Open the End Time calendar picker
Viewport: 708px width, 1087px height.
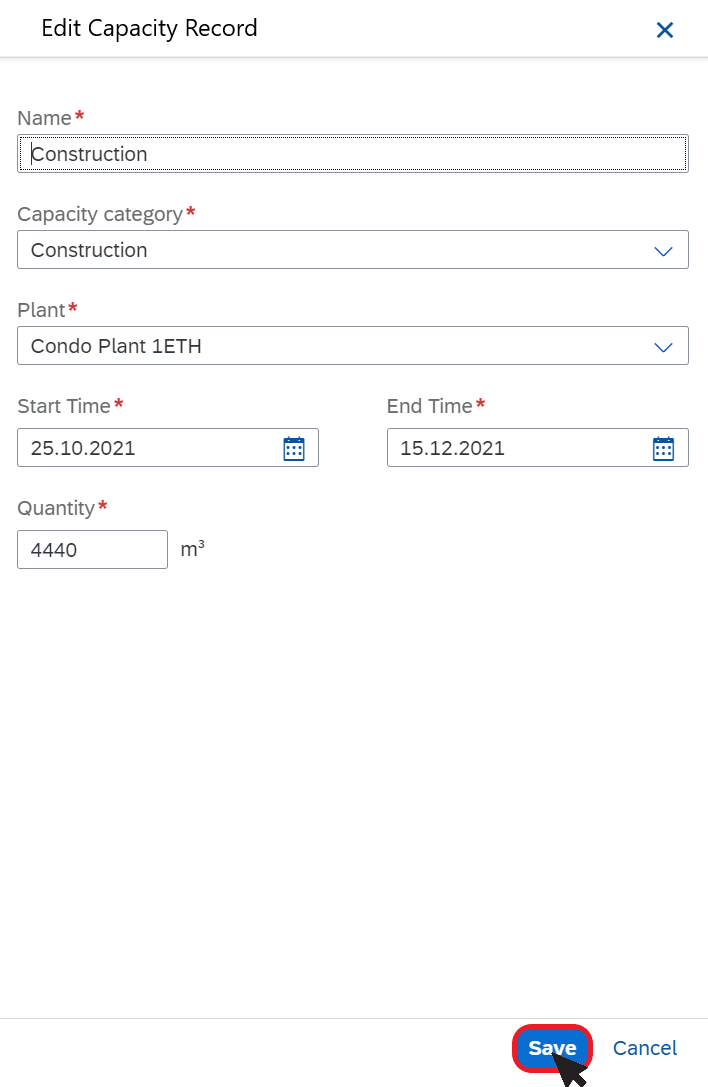(x=664, y=449)
